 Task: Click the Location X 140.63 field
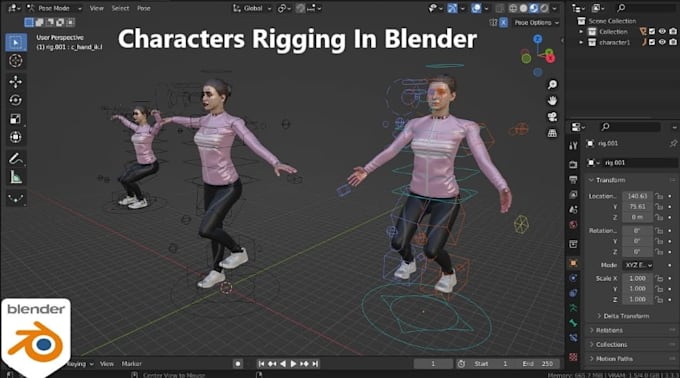(x=638, y=196)
